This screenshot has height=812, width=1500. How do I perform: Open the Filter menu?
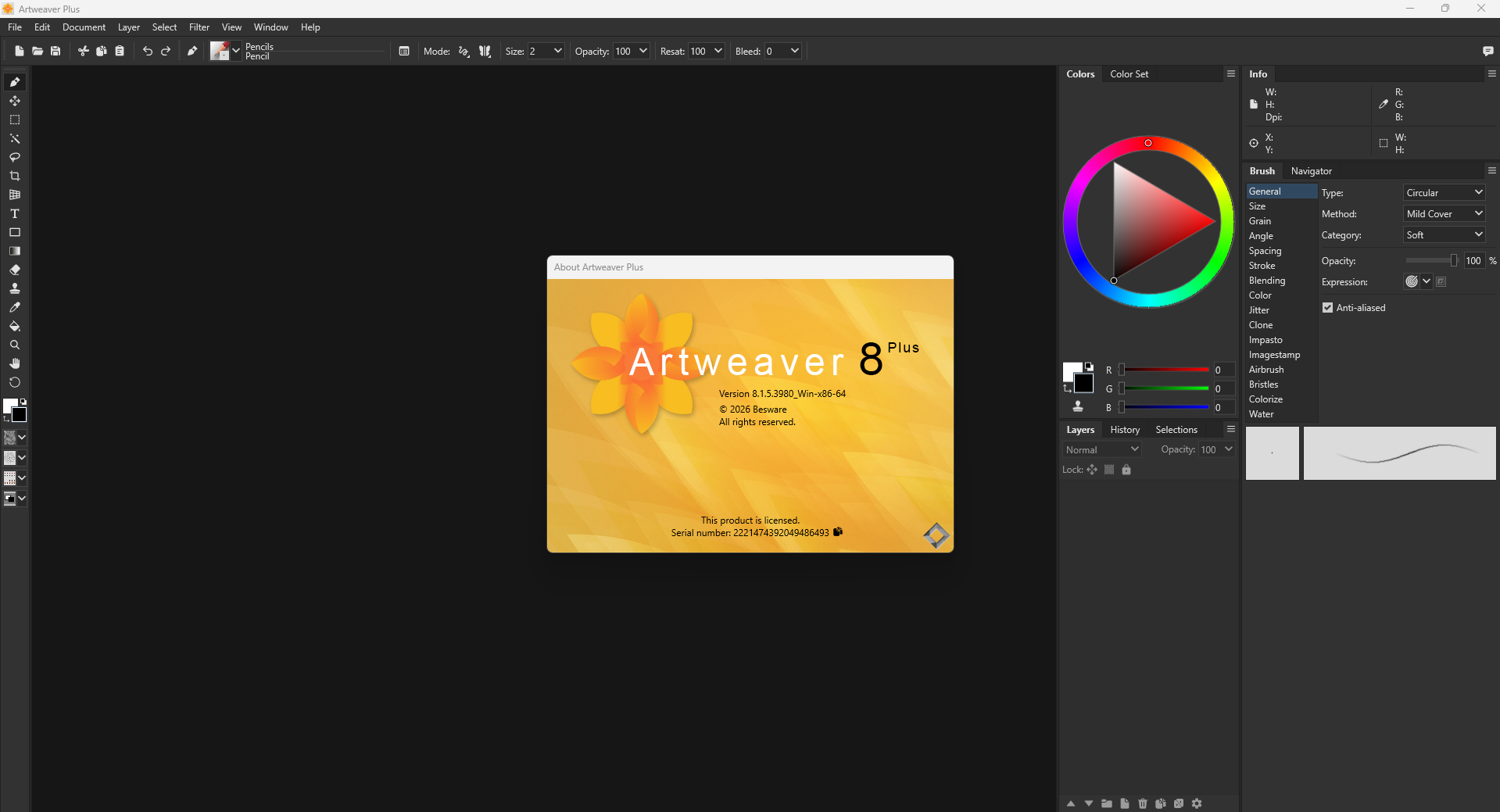[199, 27]
